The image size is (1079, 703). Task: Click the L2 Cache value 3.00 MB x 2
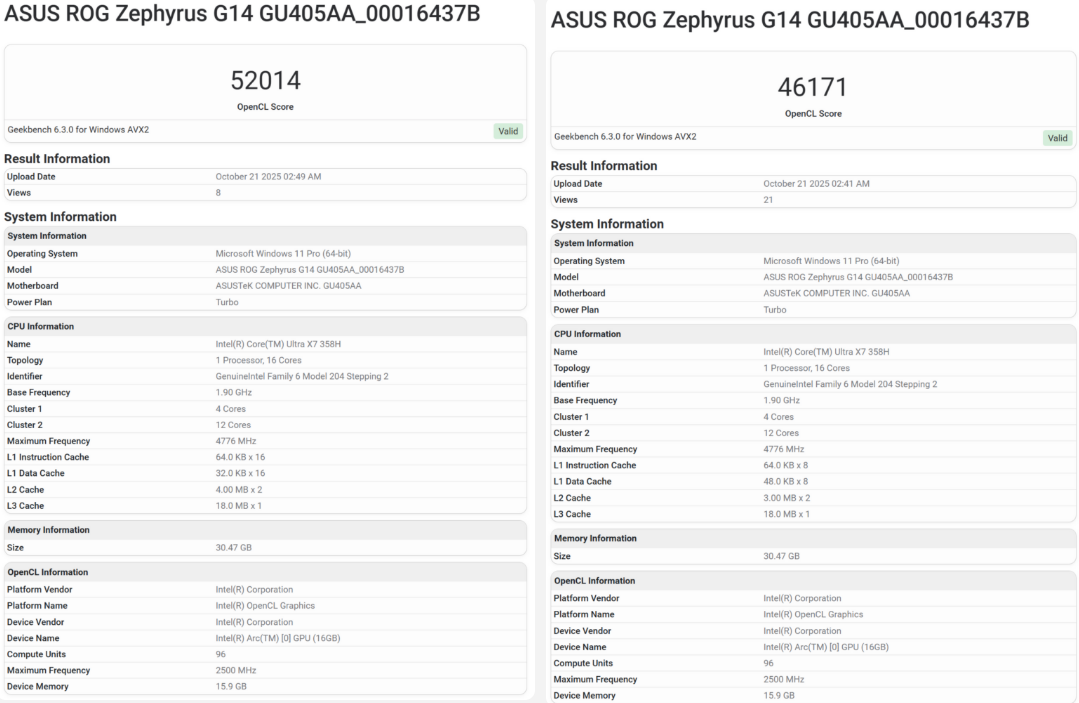[x=787, y=498]
